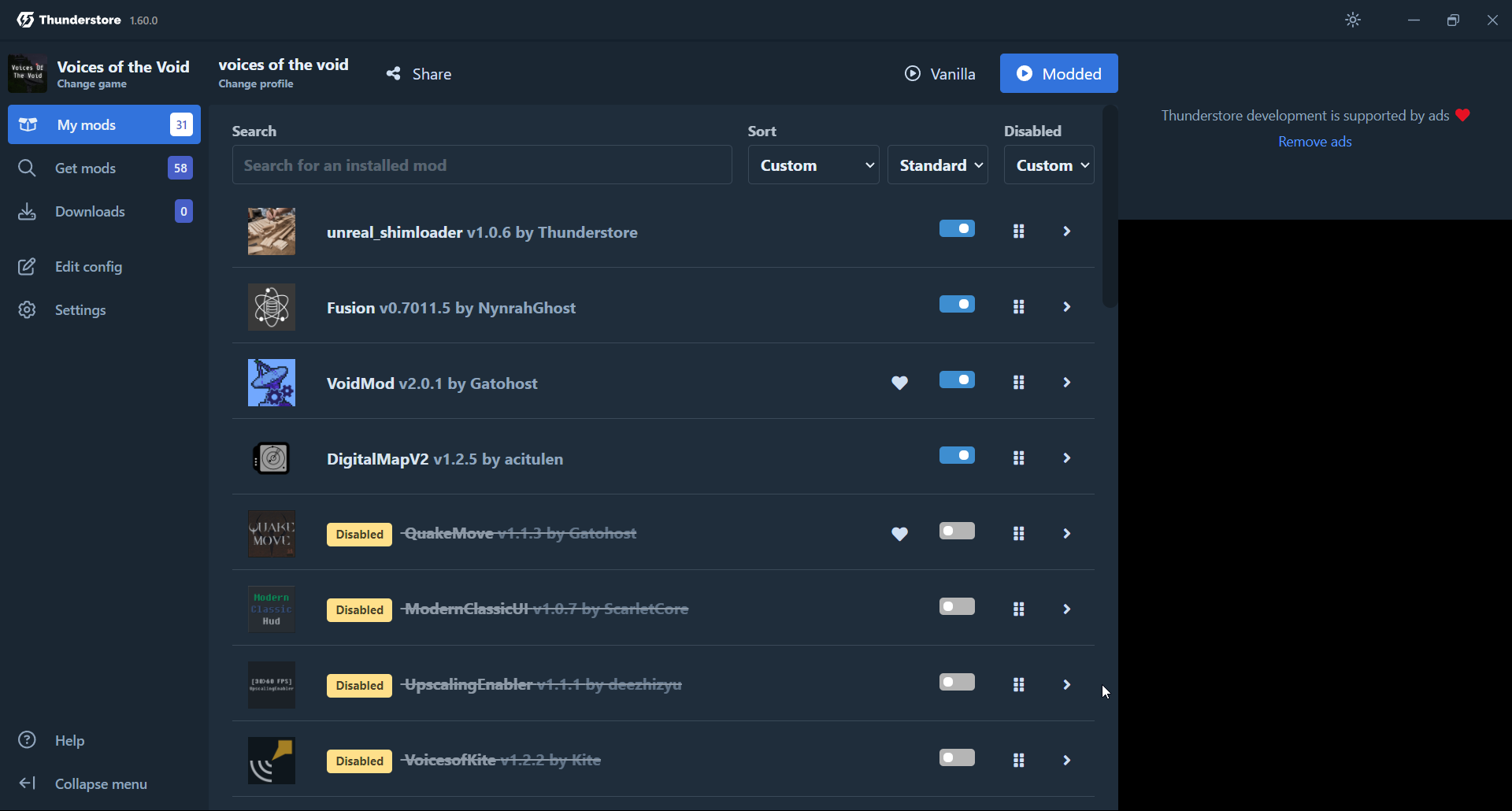The image size is (1512, 811).
Task: Click the My mods count badge 31
Action: 181,124
